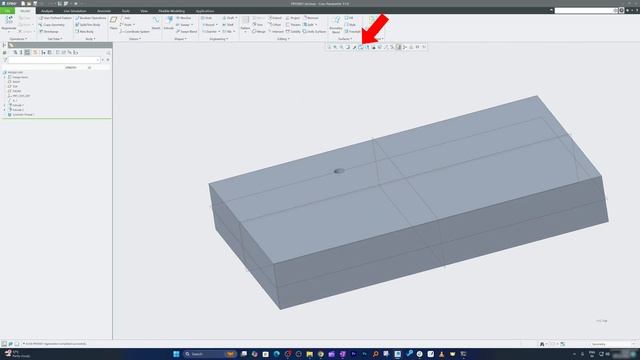Click the Boundary Blend surface icon
The height and width of the screenshot is (360, 640).
(336, 24)
